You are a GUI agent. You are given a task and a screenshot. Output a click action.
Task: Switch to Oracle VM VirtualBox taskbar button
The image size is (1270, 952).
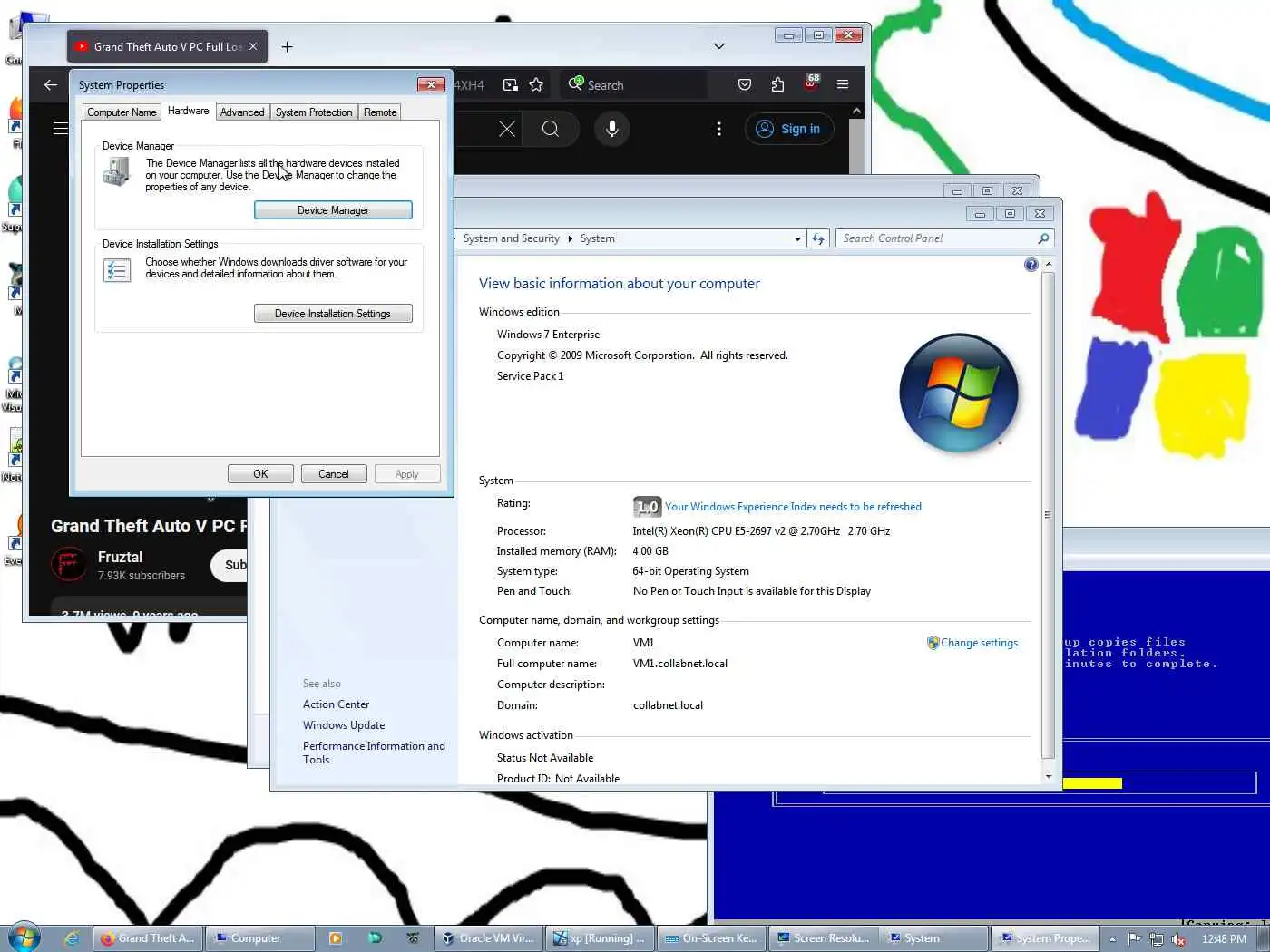(x=488, y=938)
